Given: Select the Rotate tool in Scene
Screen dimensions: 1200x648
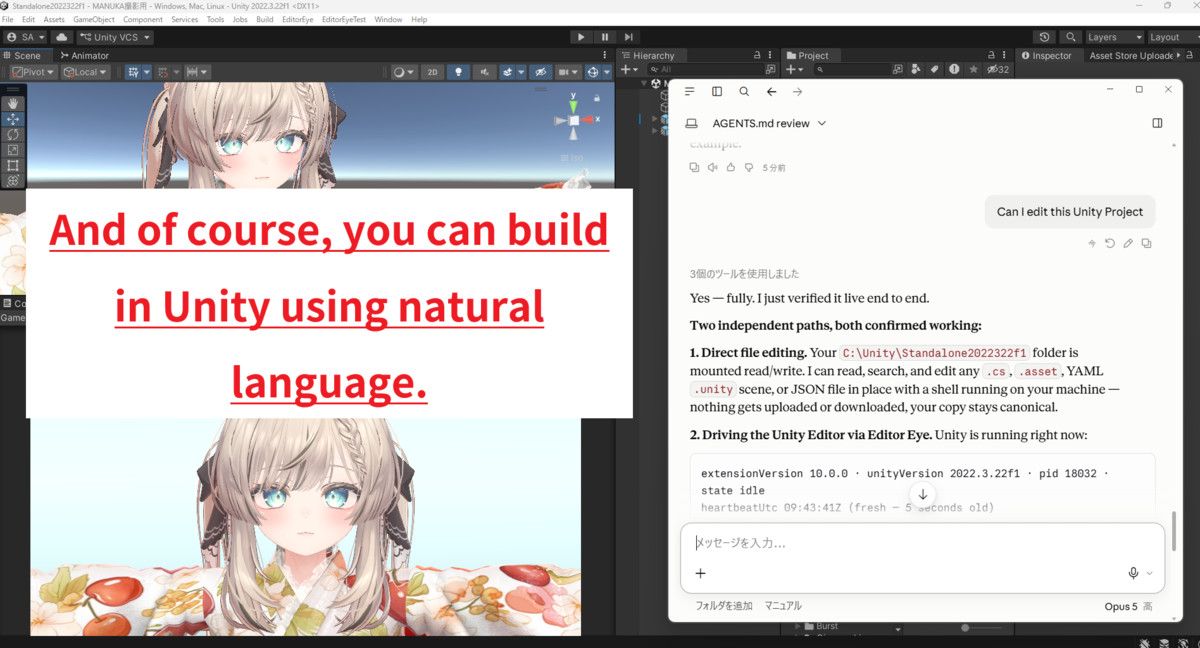Looking at the screenshot, I should (x=13, y=134).
